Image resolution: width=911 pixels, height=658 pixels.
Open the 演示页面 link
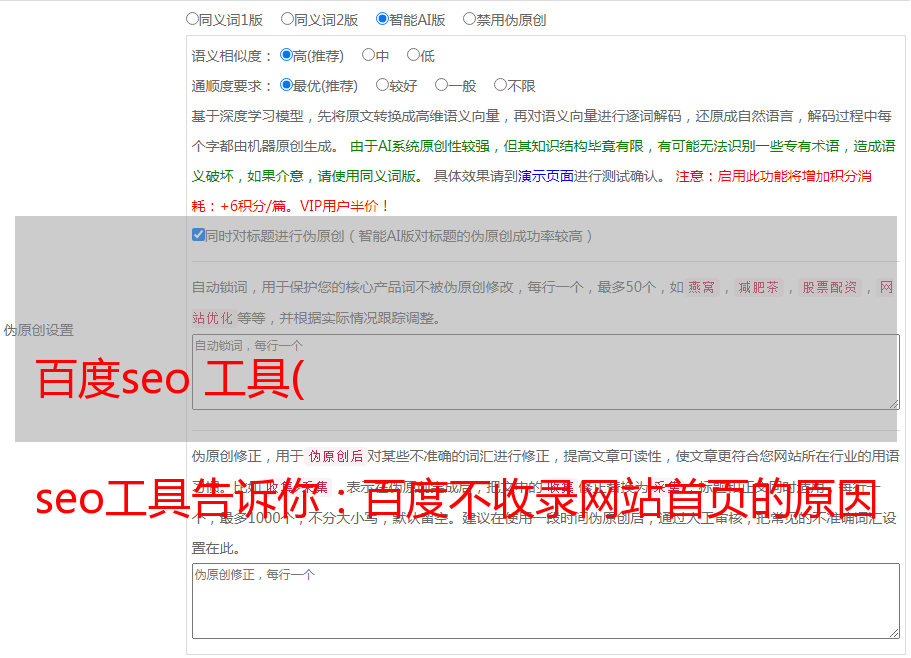coord(545,176)
